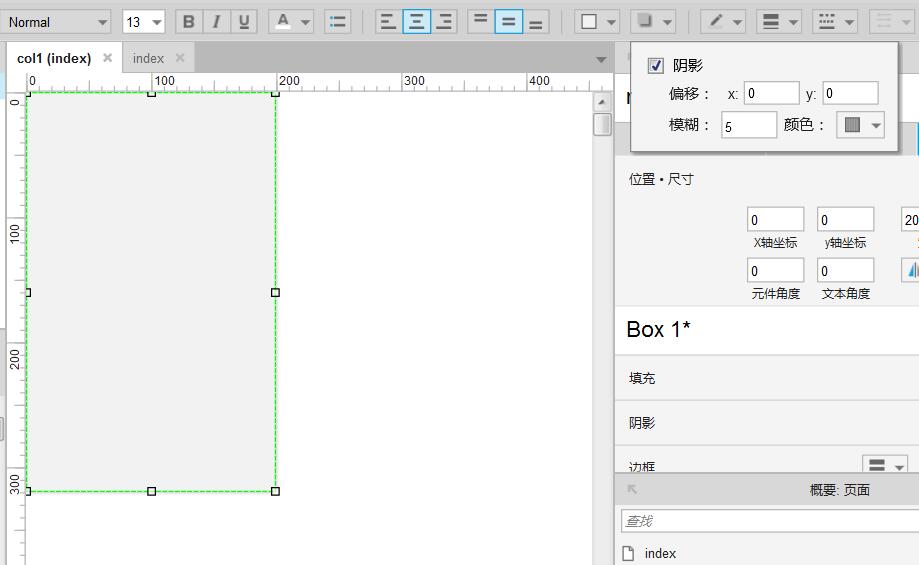This screenshot has width=919, height=565.
Task: Align text to the left
Action: [388, 21]
